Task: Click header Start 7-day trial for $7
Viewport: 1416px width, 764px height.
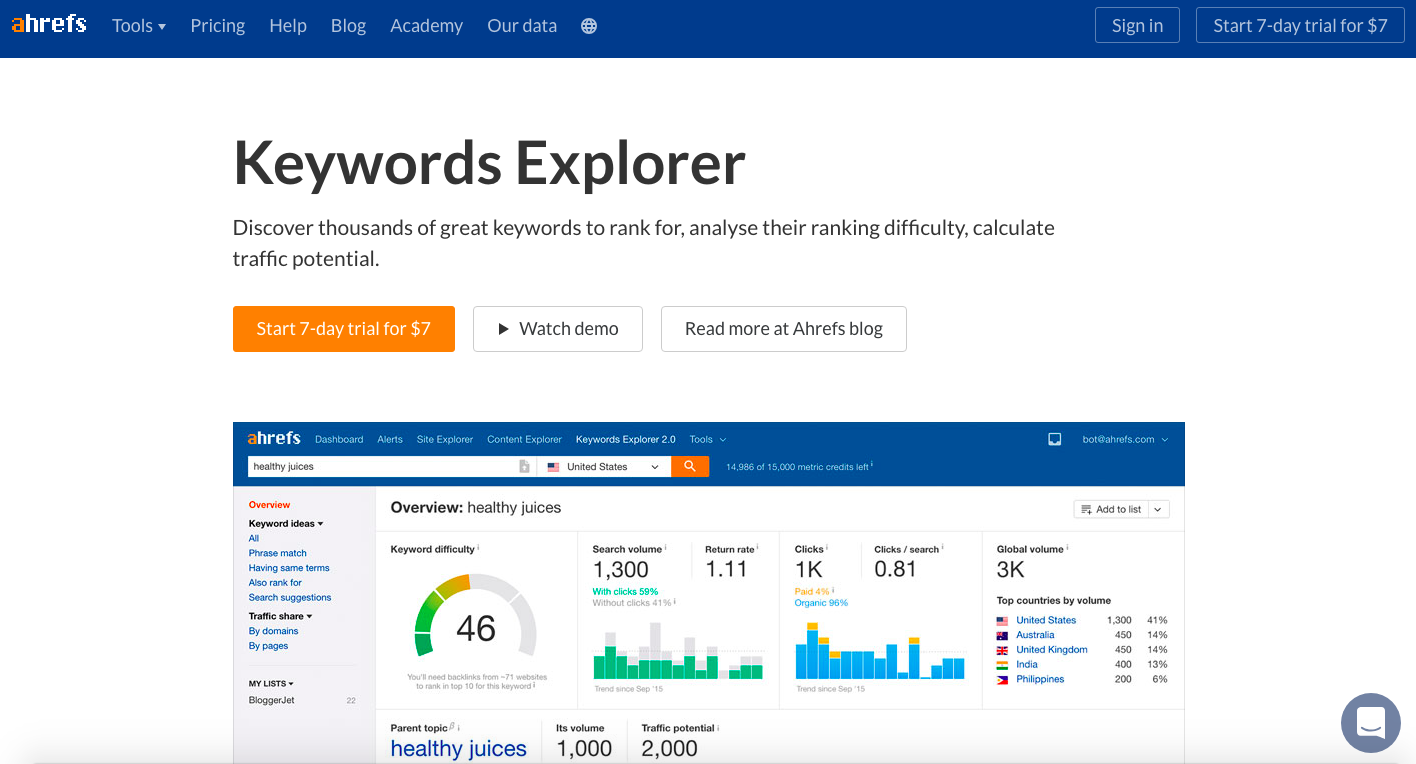Action: pos(1300,26)
